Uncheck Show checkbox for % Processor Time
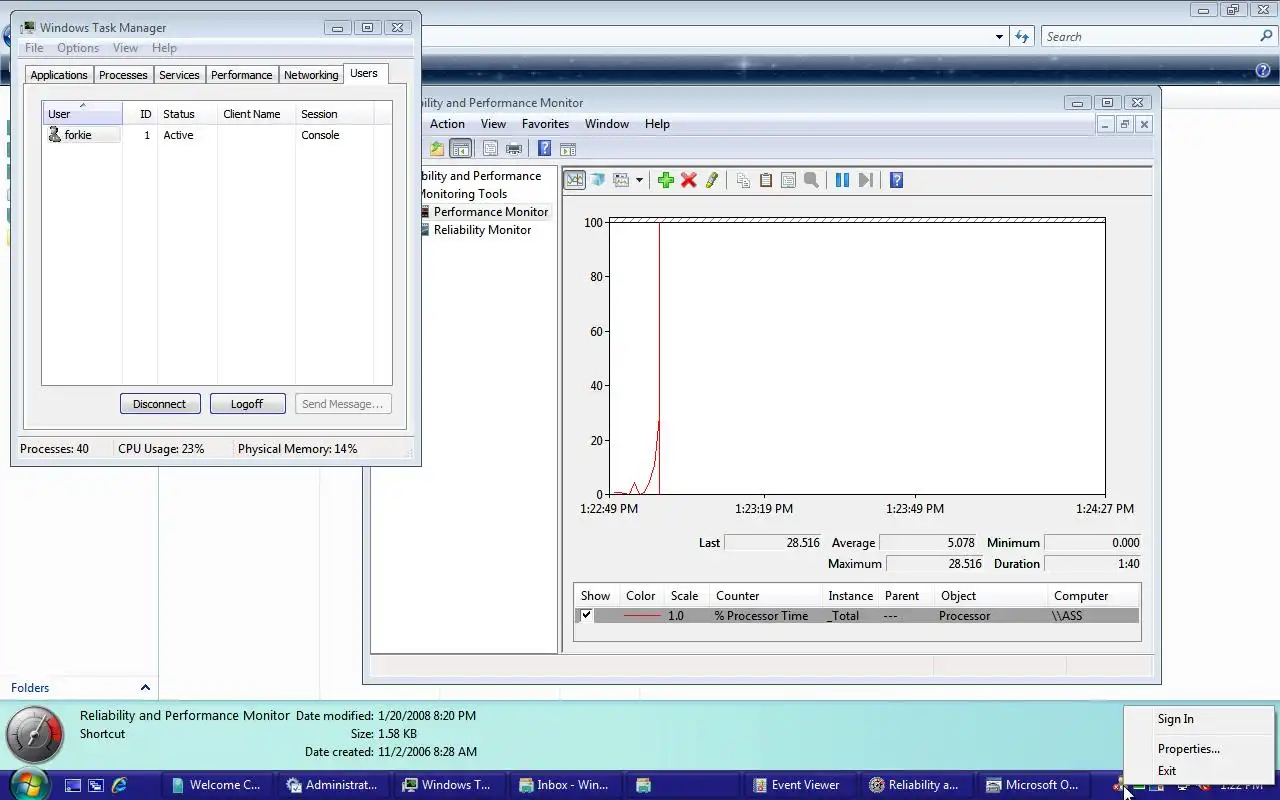The width and height of the screenshot is (1280, 800). tap(586, 616)
